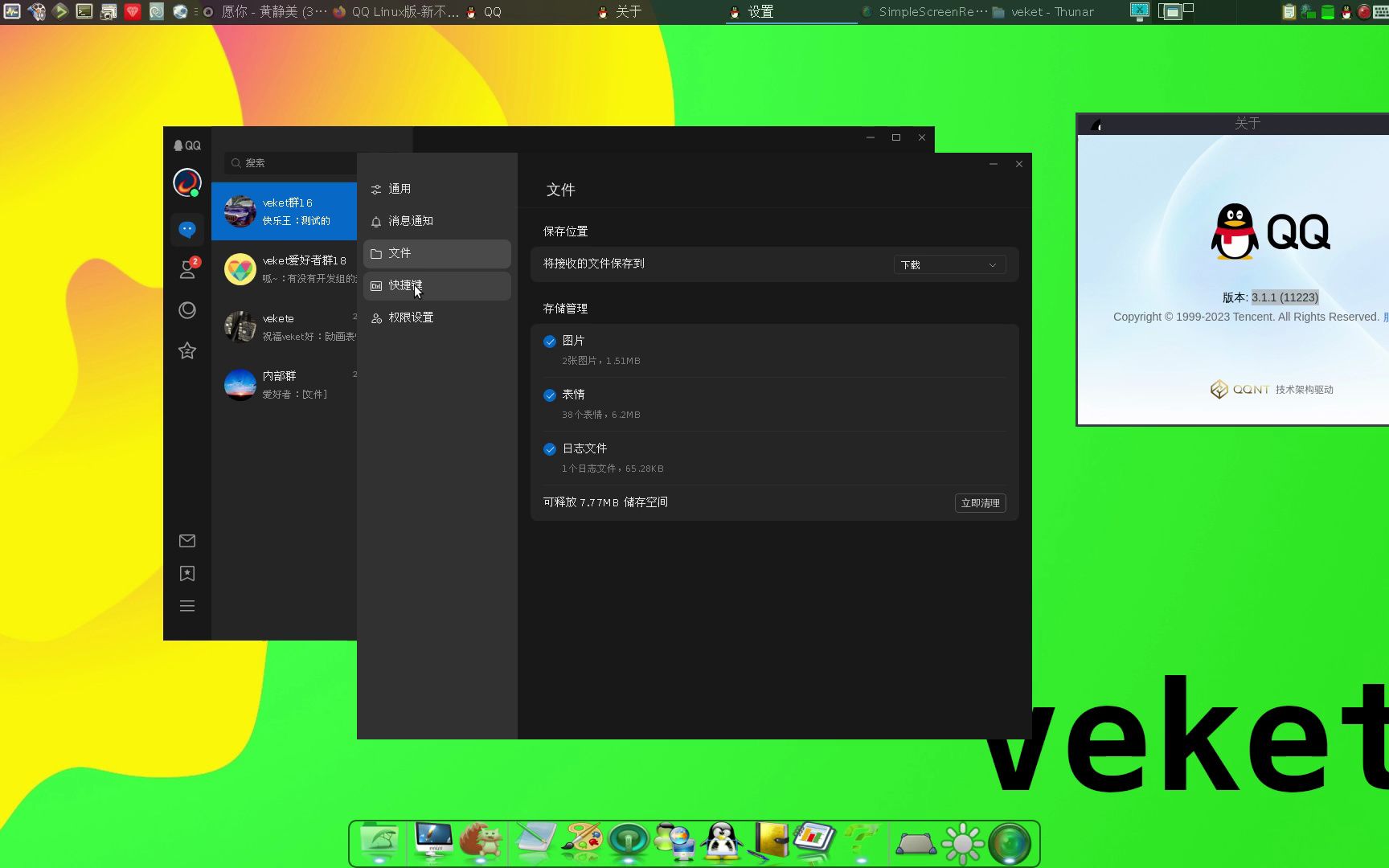Open the veket爱好者群18 conversation

(284, 269)
